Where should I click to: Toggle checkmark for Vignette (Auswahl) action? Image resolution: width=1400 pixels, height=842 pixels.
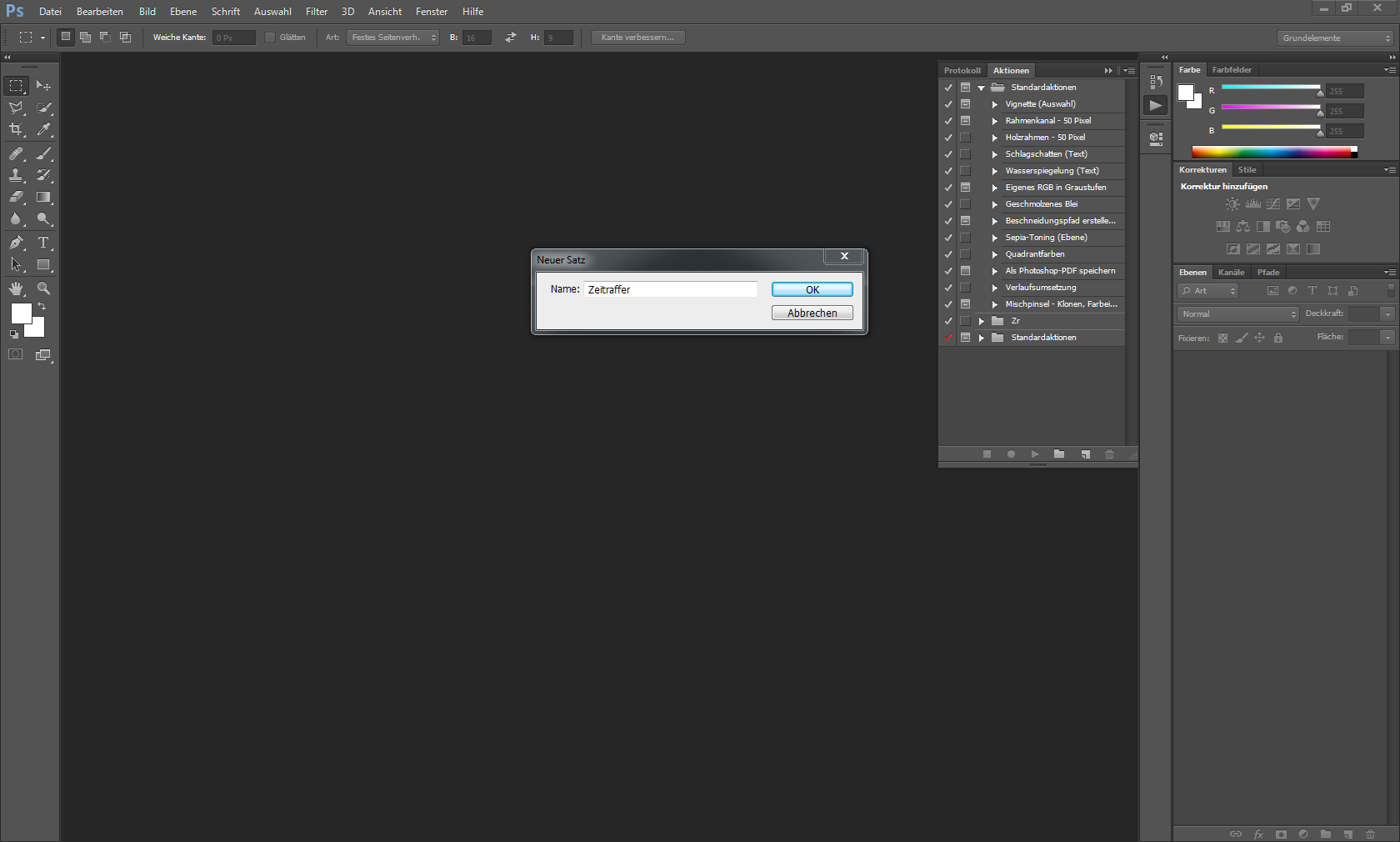tap(947, 104)
